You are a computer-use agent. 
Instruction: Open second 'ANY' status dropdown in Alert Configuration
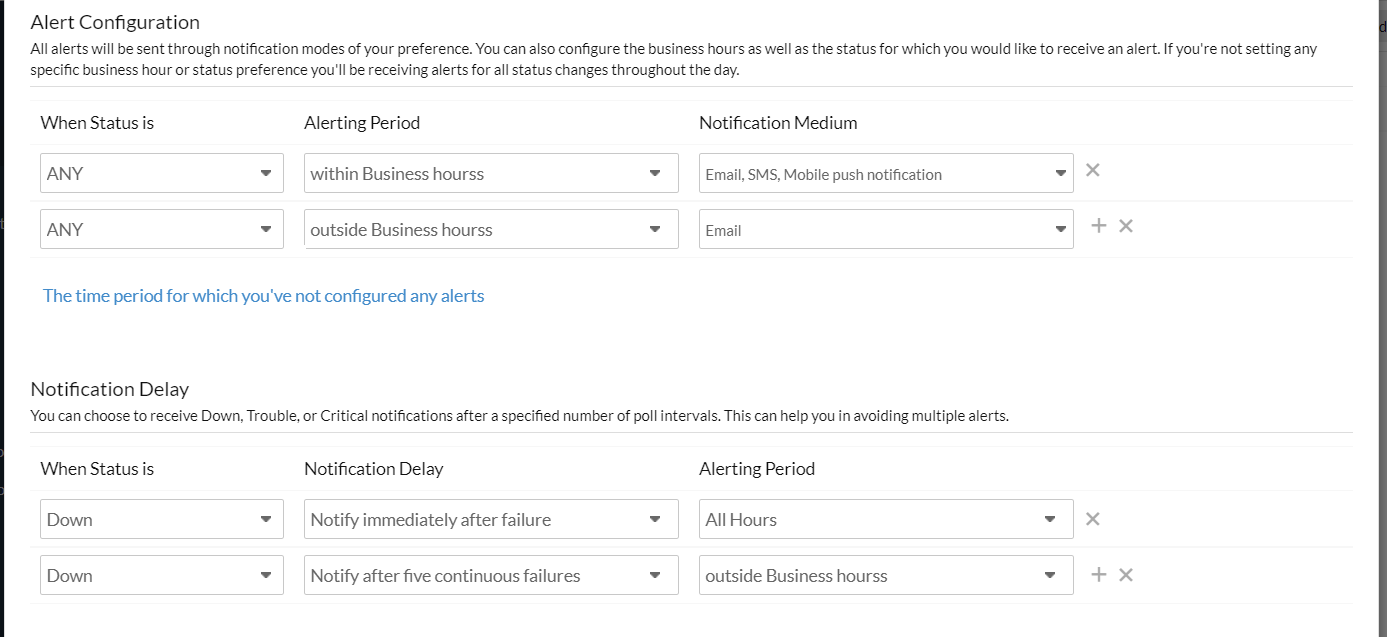pos(161,229)
